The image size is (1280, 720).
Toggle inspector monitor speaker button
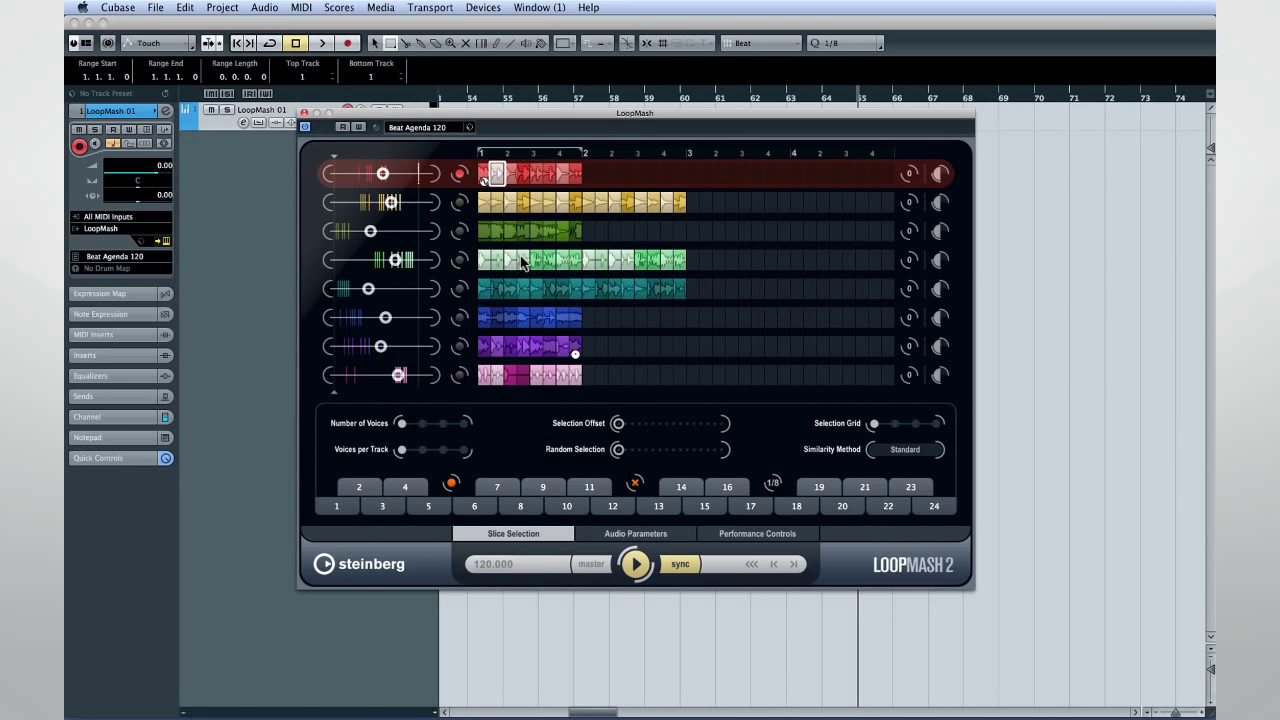click(97, 146)
